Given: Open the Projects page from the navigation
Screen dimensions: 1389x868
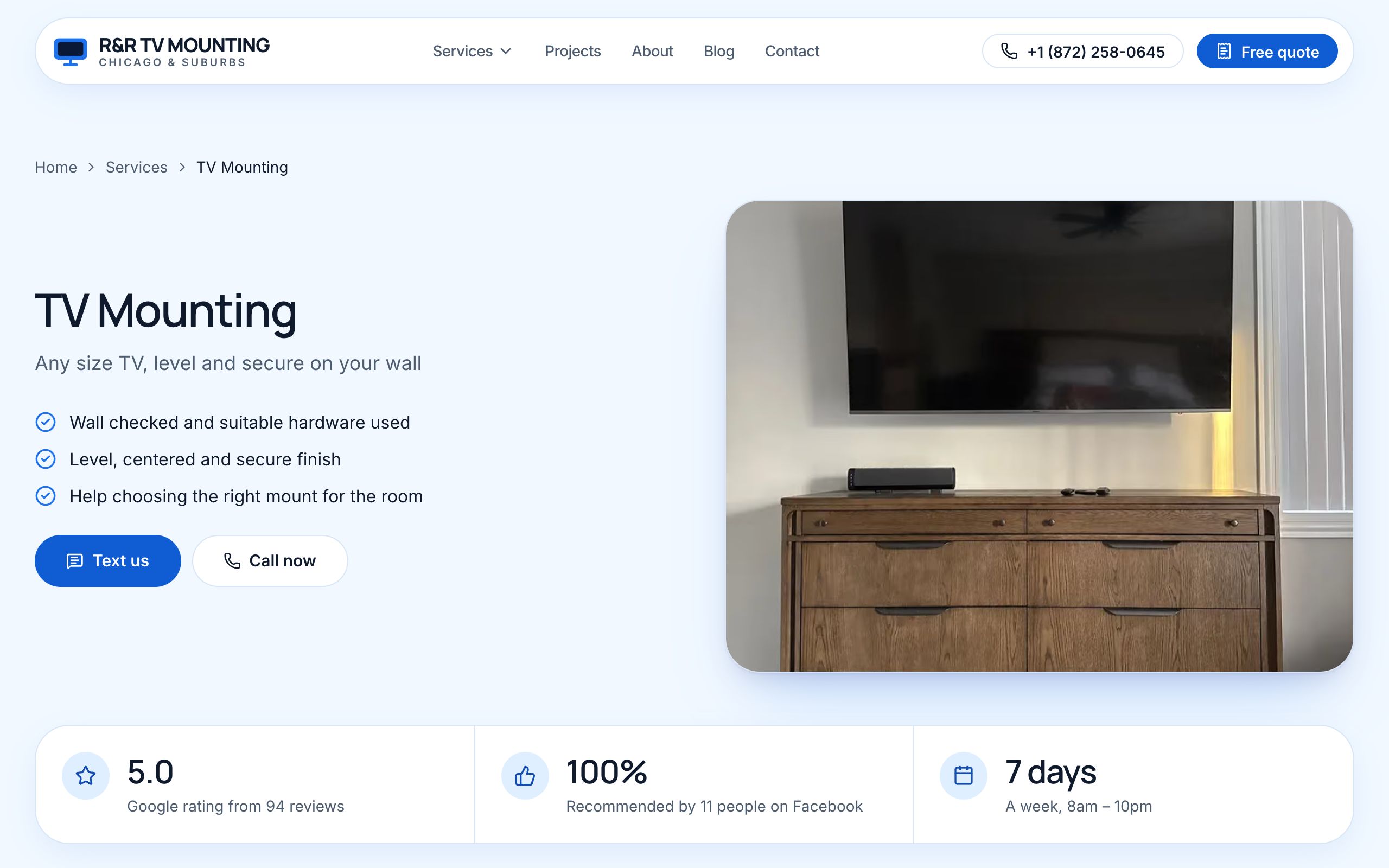Looking at the screenshot, I should (572, 51).
